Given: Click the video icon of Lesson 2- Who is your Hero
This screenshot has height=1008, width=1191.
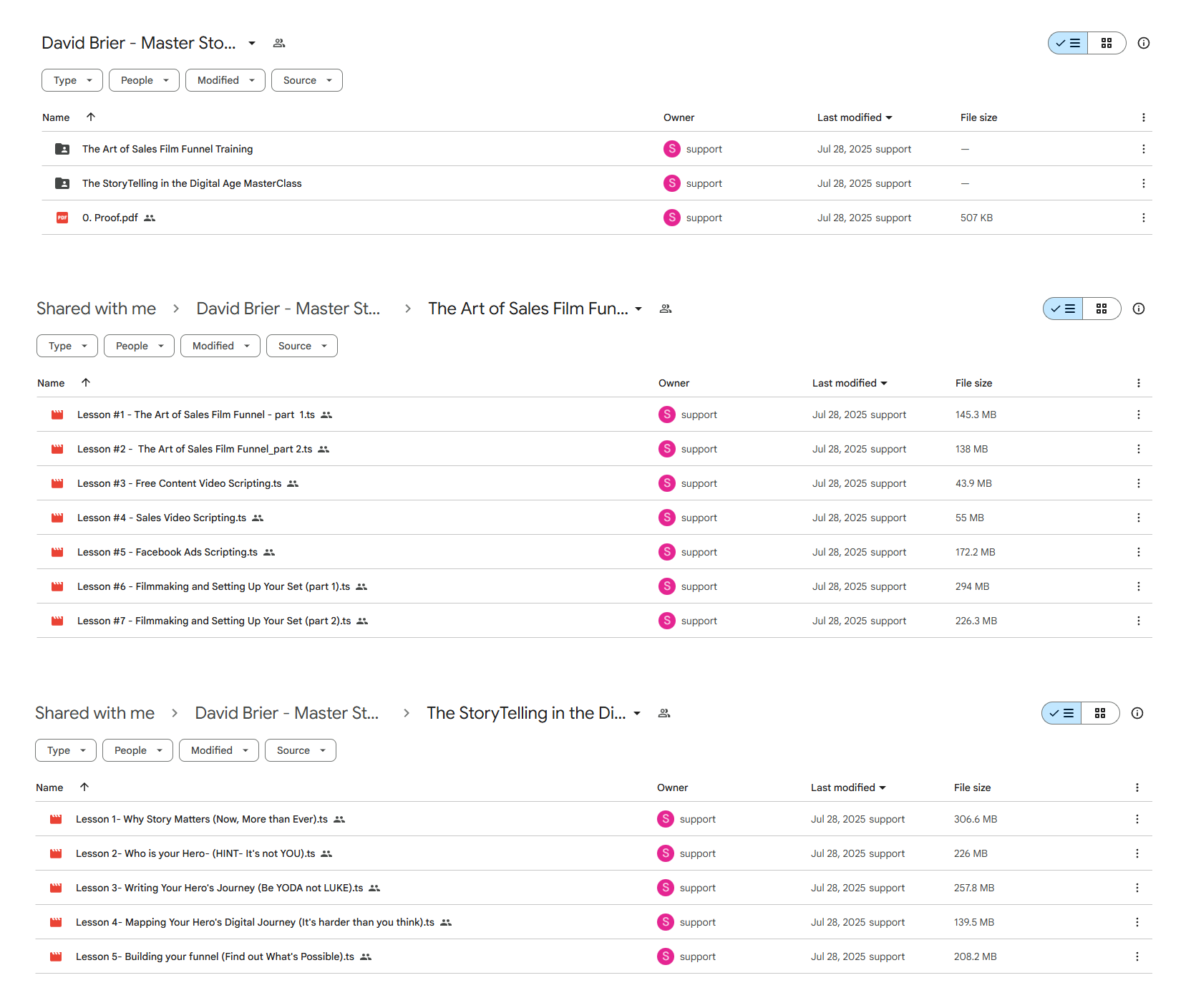Looking at the screenshot, I should [56, 853].
